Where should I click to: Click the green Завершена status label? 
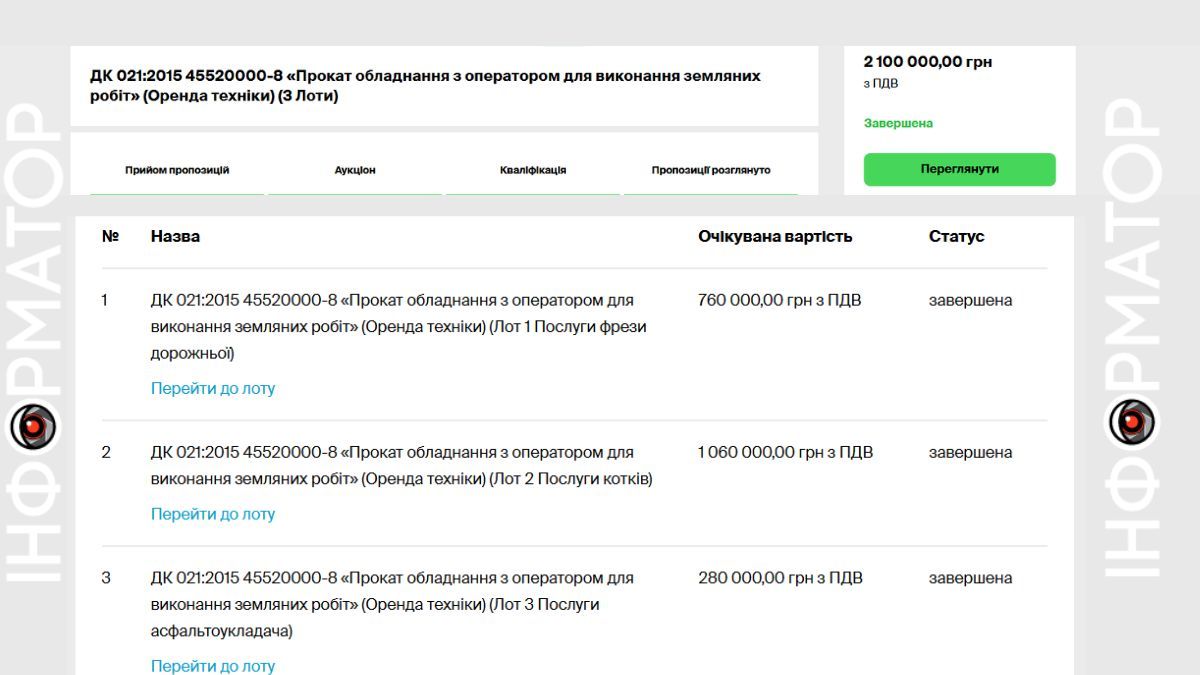[x=899, y=123]
